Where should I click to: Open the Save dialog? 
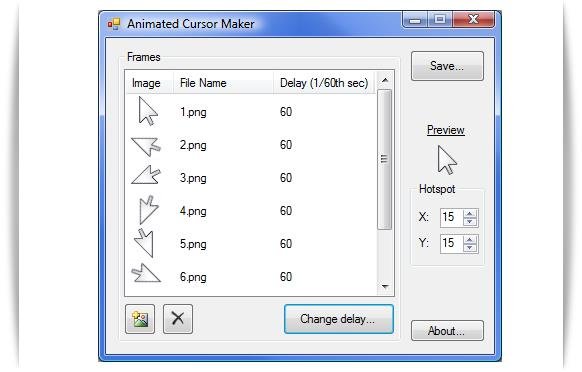coord(447,66)
